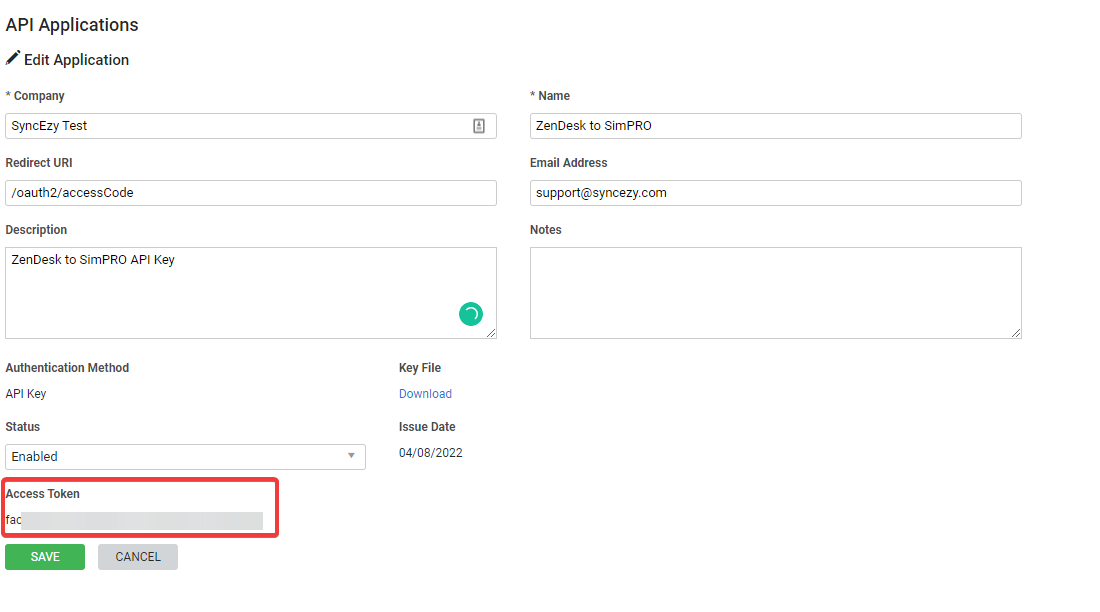Click inside the empty Notes text area
The height and width of the screenshot is (612, 1100).
[775, 293]
